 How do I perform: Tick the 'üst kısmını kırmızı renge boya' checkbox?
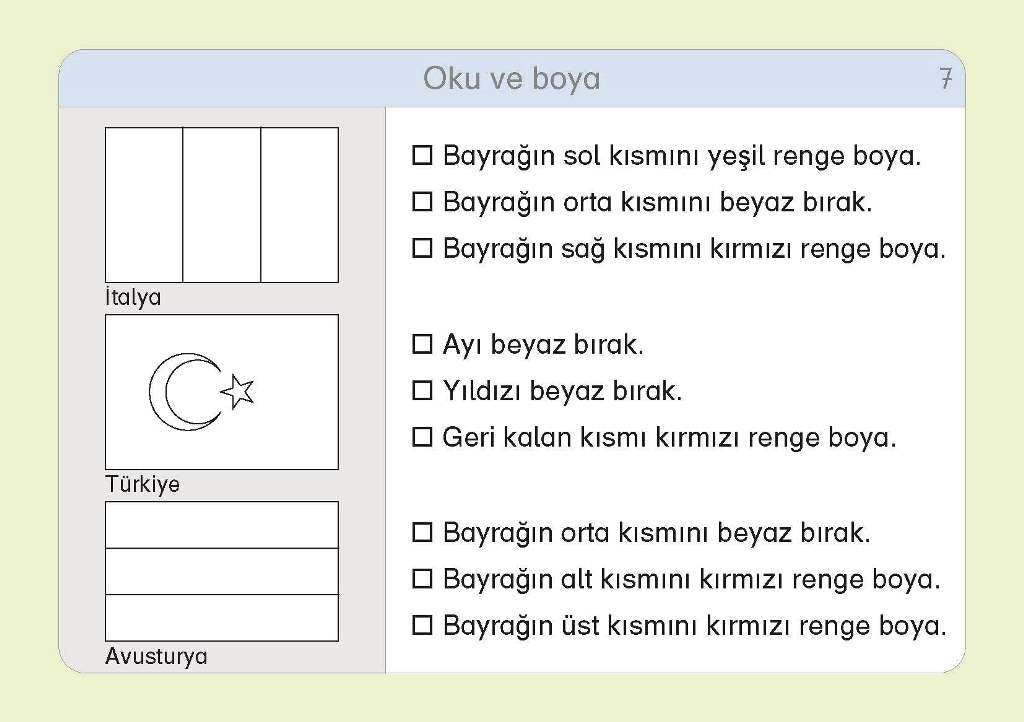tap(422, 626)
